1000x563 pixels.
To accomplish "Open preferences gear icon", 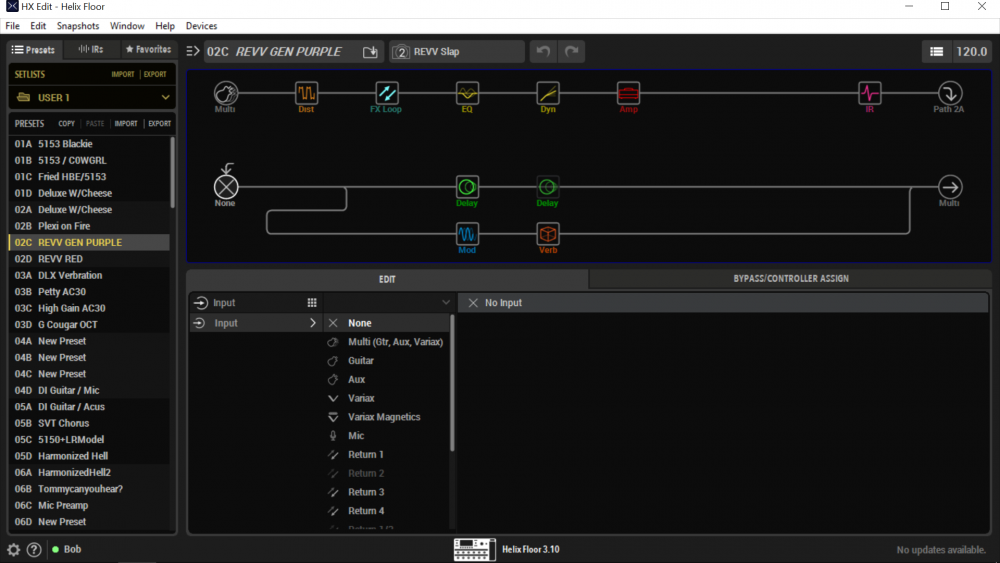I will coord(13,549).
